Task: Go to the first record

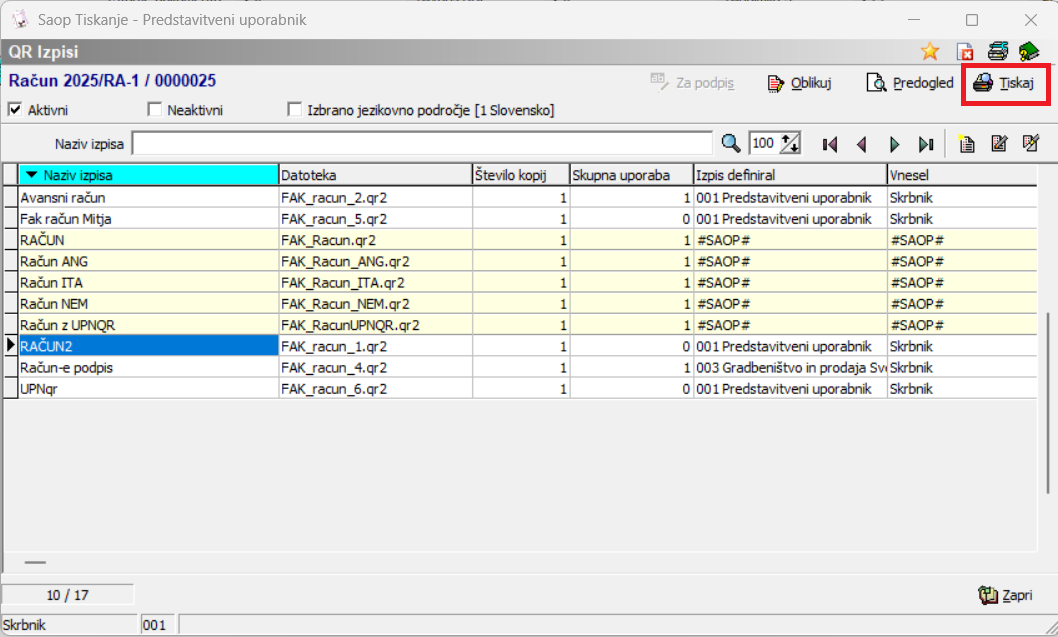Action: [830, 144]
